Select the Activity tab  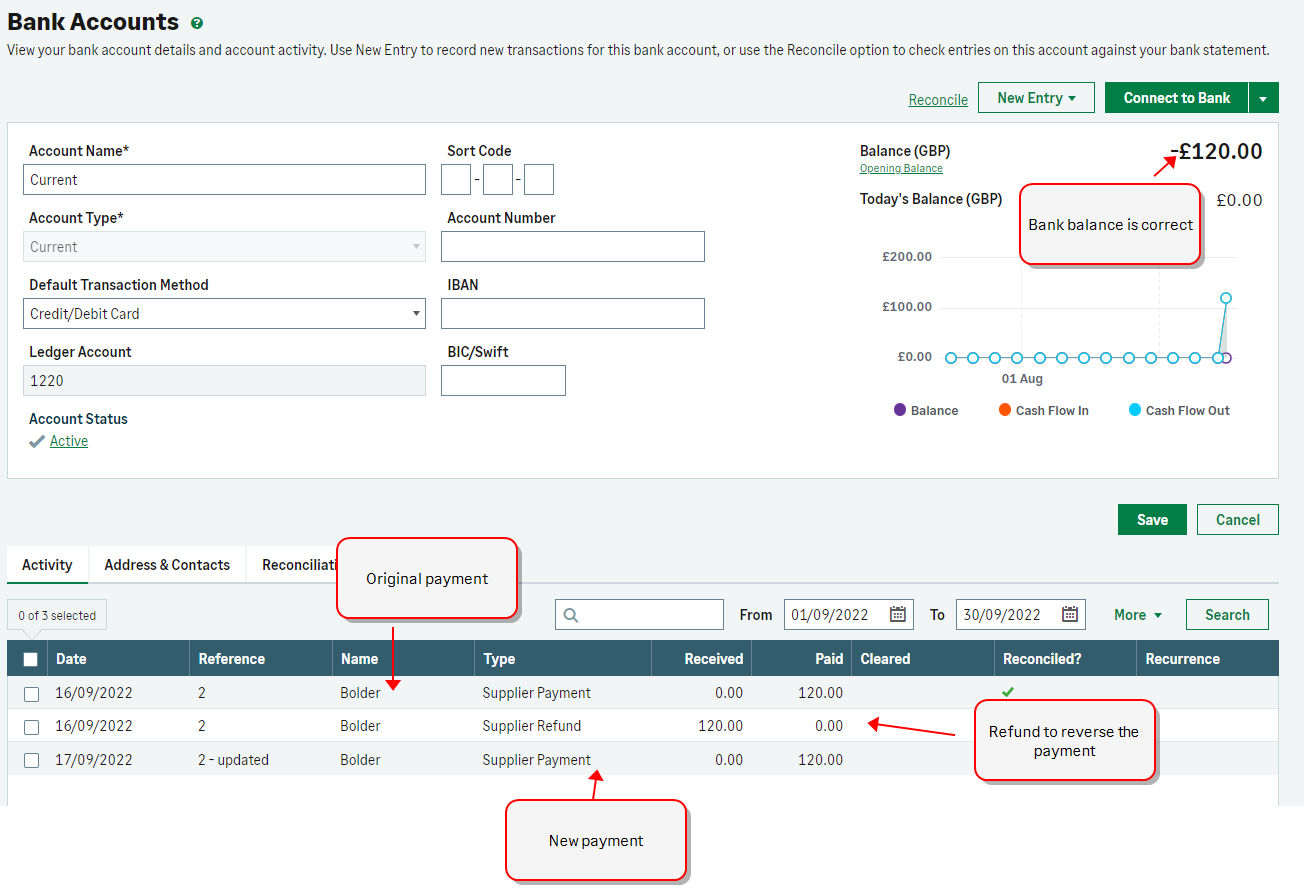pyautogui.click(x=47, y=565)
